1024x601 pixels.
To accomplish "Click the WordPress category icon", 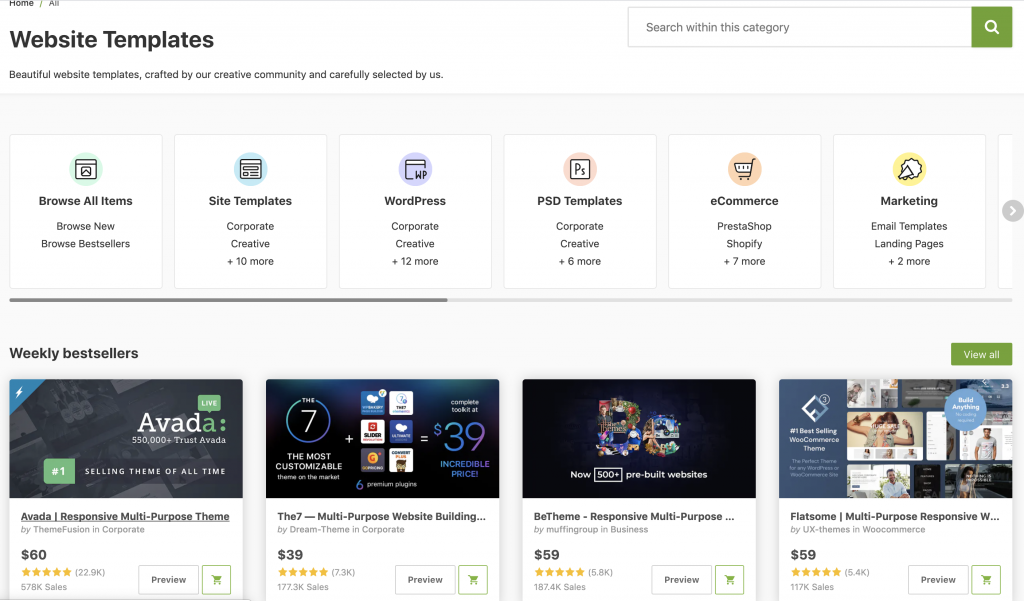I will 415,169.
